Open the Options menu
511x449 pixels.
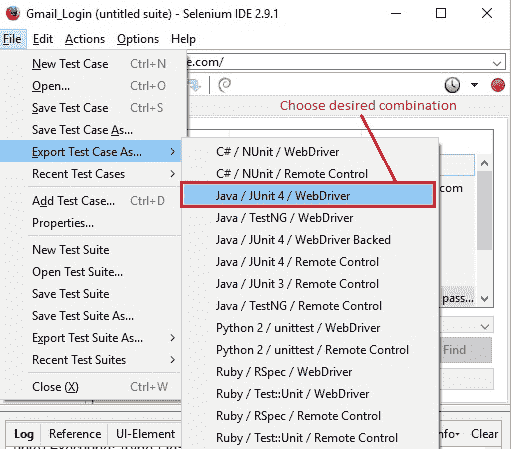pos(138,39)
